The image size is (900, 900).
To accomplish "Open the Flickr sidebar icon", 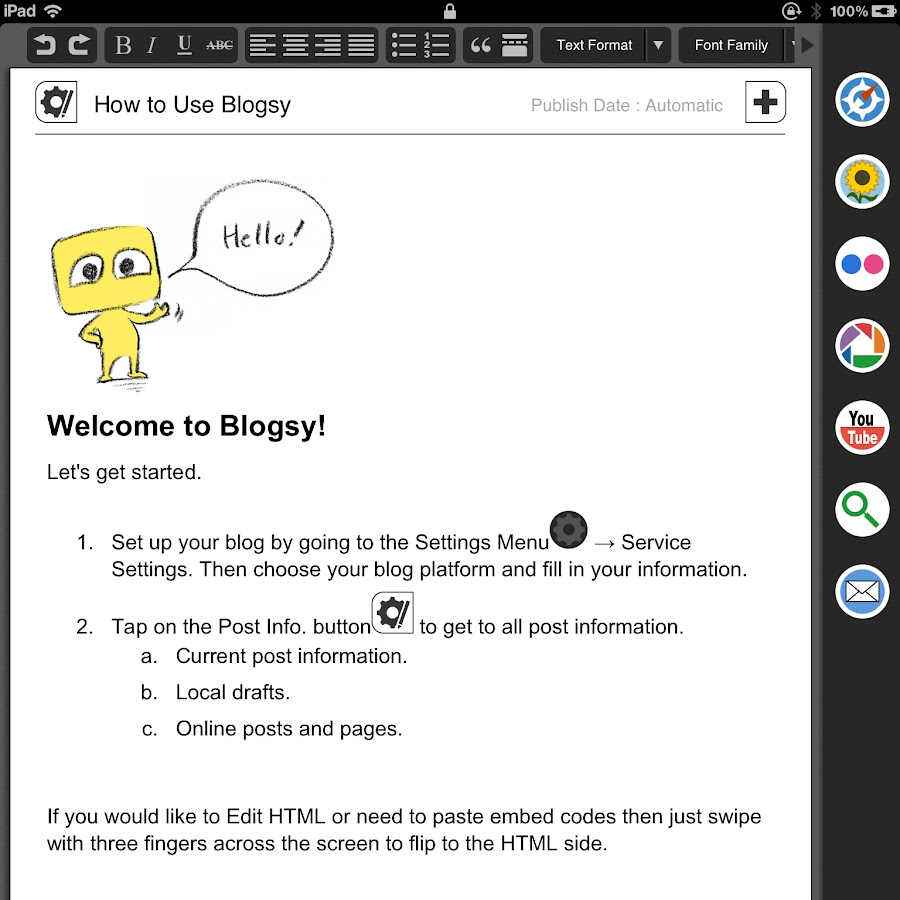I will click(x=862, y=263).
